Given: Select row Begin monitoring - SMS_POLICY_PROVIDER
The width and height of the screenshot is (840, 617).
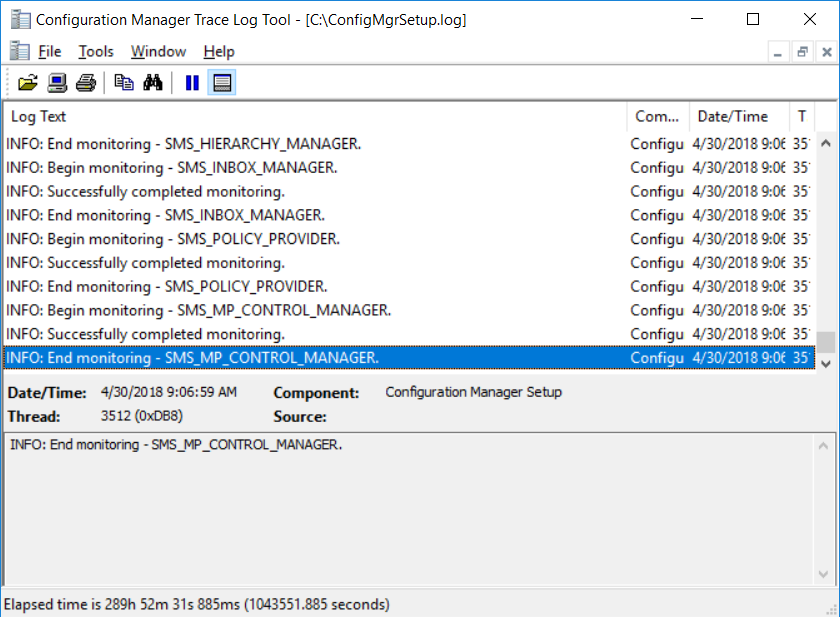Looking at the screenshot, I should click(x=410, y=239).
